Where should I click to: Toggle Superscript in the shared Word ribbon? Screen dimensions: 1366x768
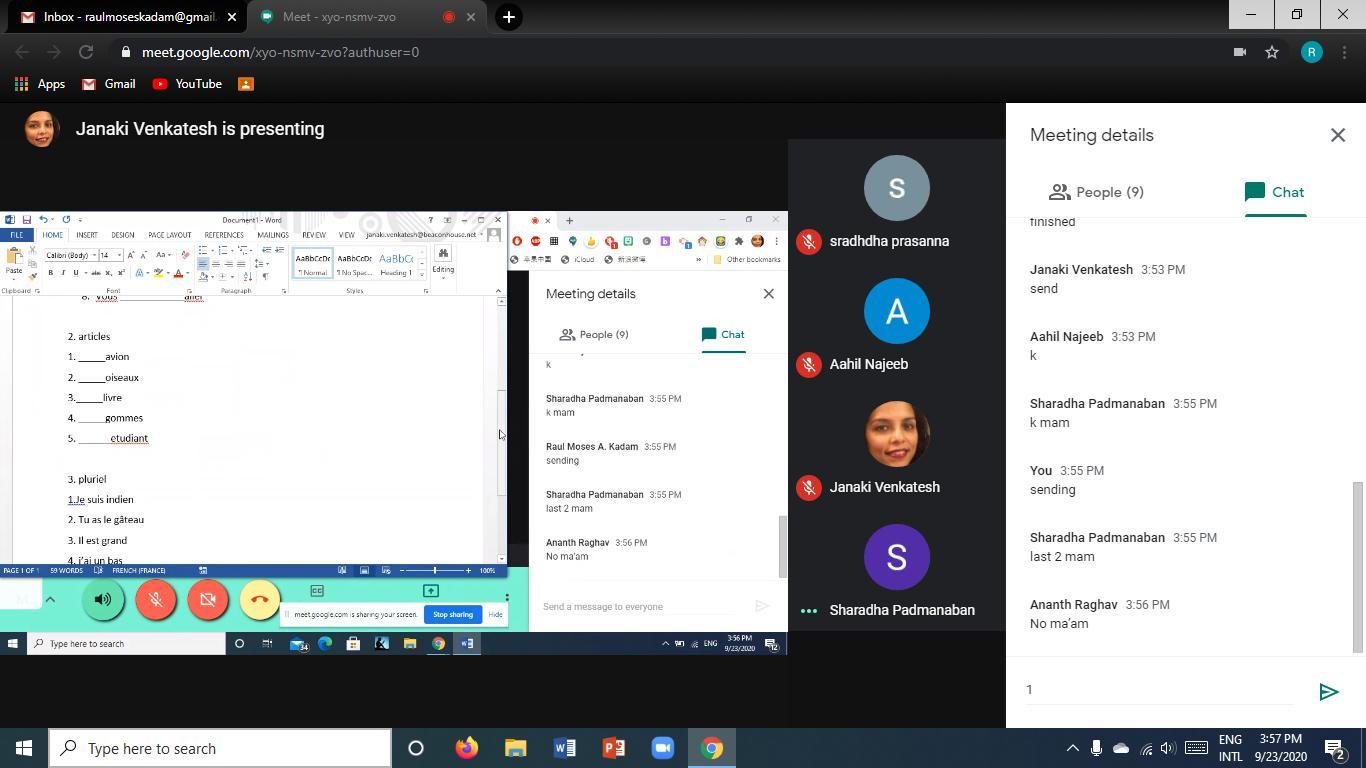[x=121, y=273]
